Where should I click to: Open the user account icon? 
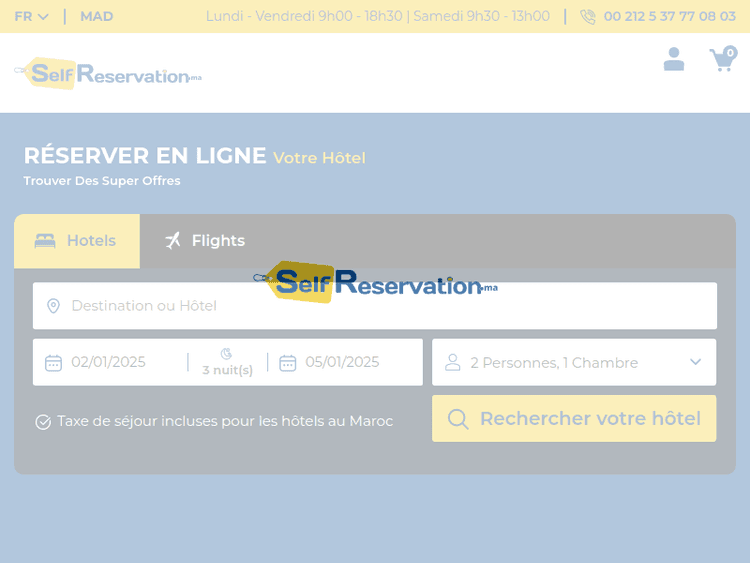pos(673,59)
